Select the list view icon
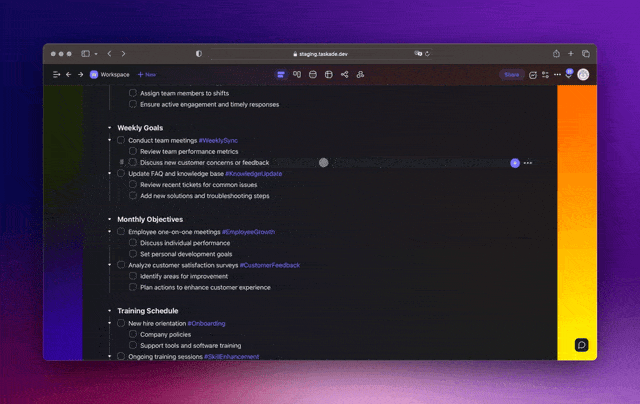640x404 pixels. click(281, 74)
